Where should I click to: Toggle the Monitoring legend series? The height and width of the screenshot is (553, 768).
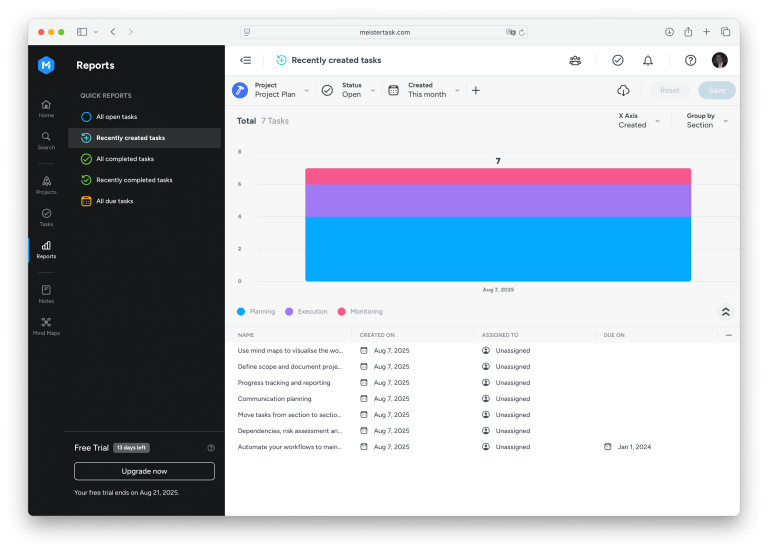pyautogui.click(x=360, y=312)
